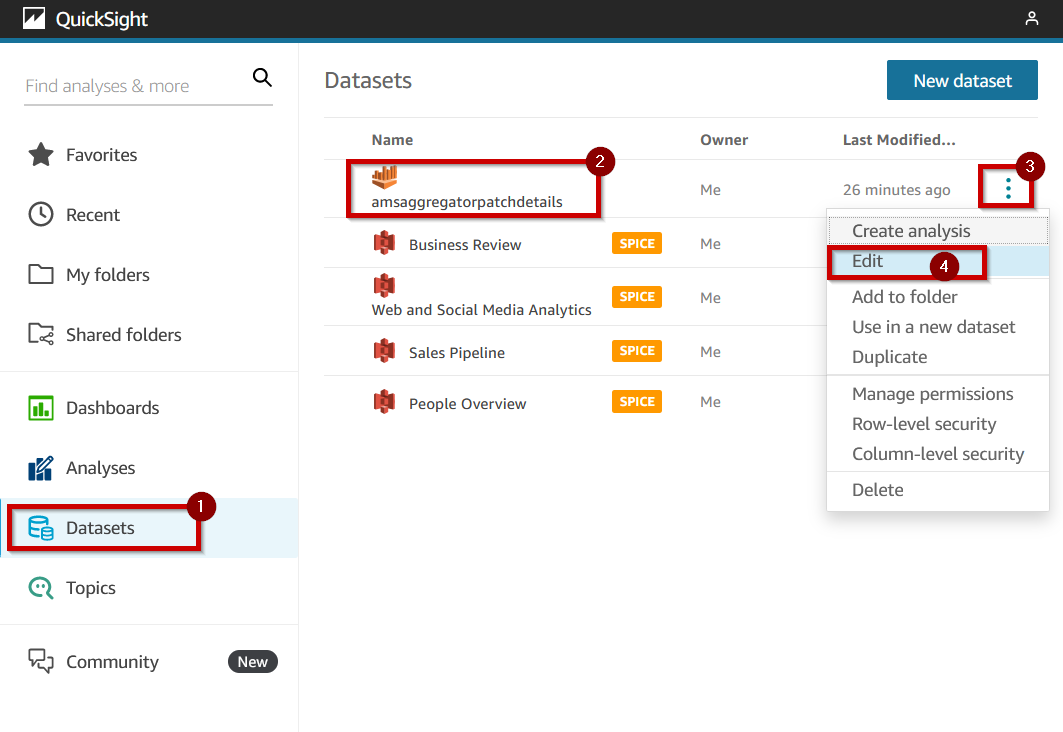This screenshot has width=1063, height=732.
Task: Click the New dataset button
Action: (962, 80)
